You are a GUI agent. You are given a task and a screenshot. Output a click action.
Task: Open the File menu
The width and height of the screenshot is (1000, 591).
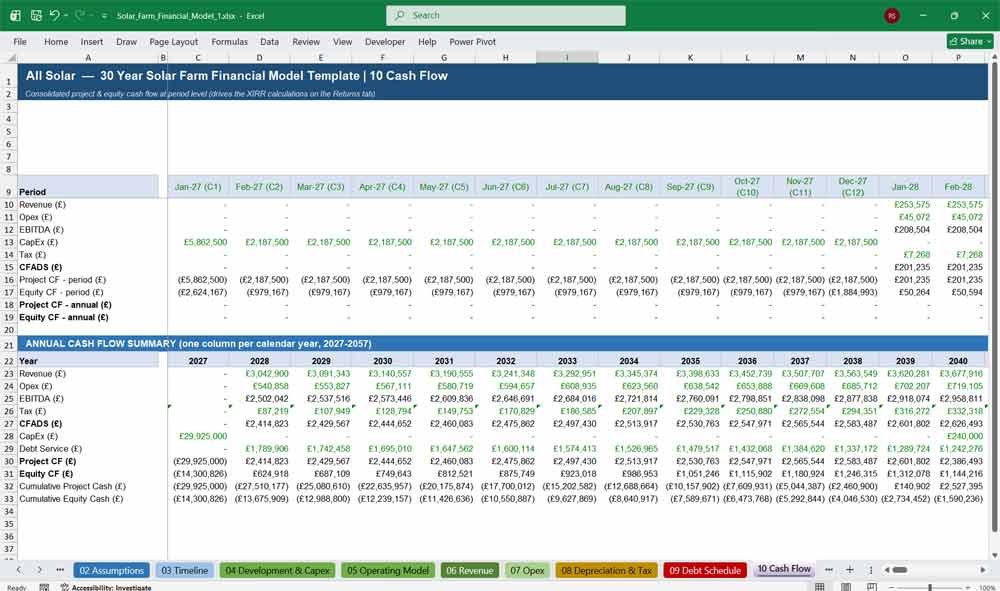coord(20,41)
